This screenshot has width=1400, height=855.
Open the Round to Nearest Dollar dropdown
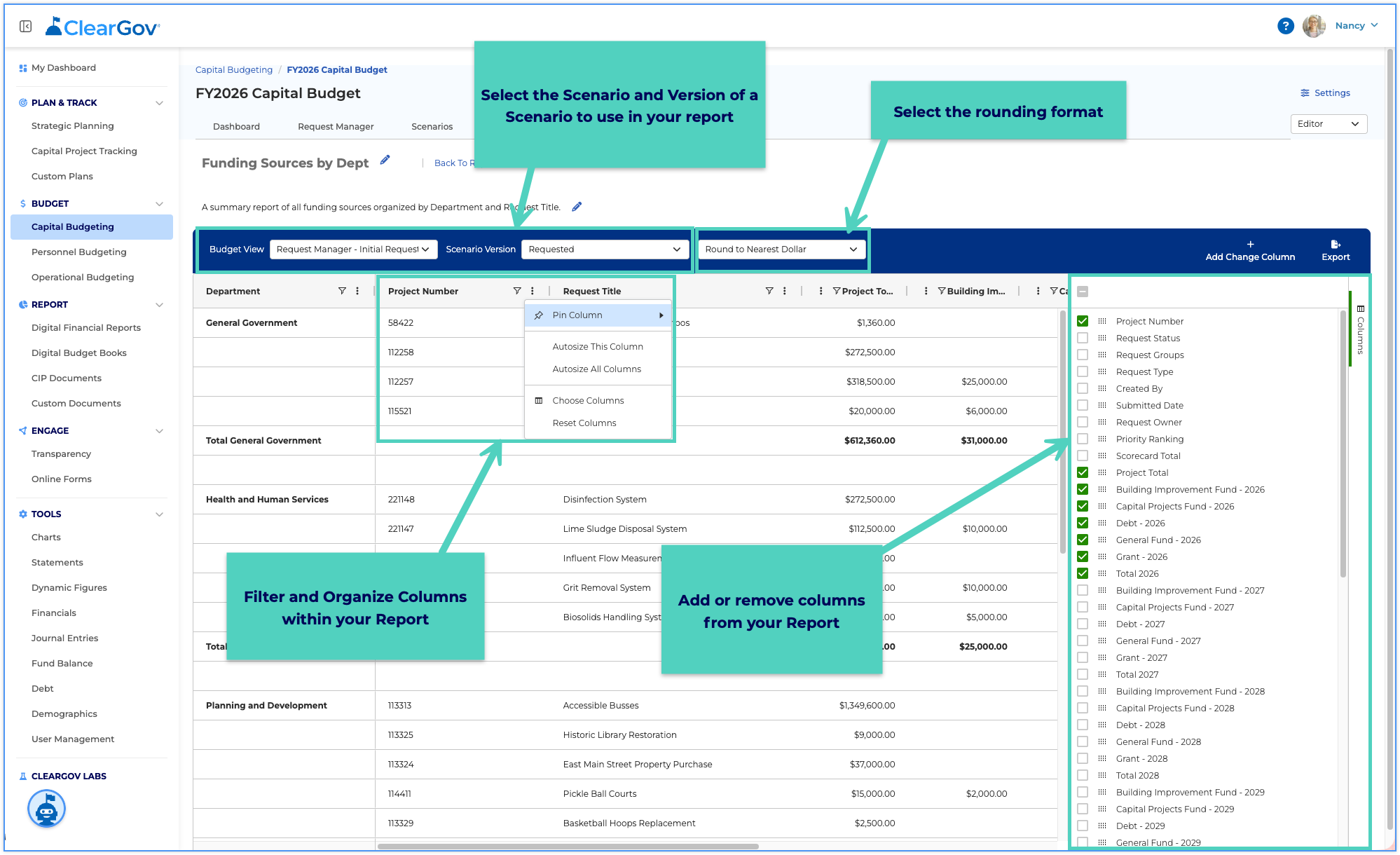click(781, 249)
